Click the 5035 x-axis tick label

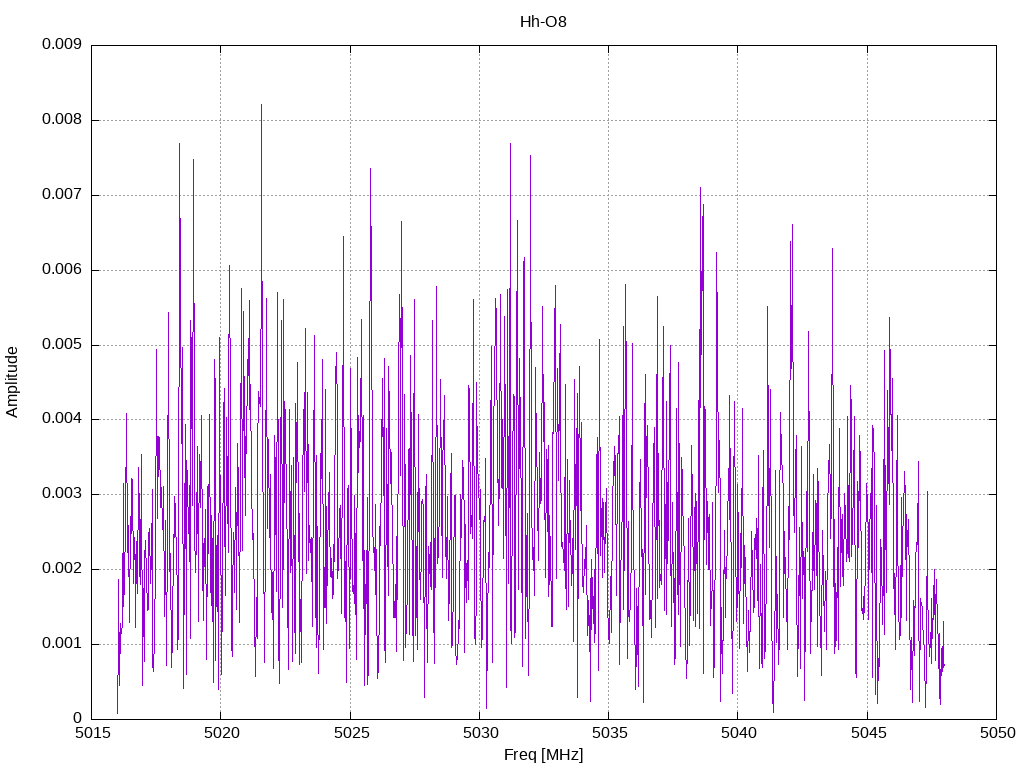pos(609,733)
